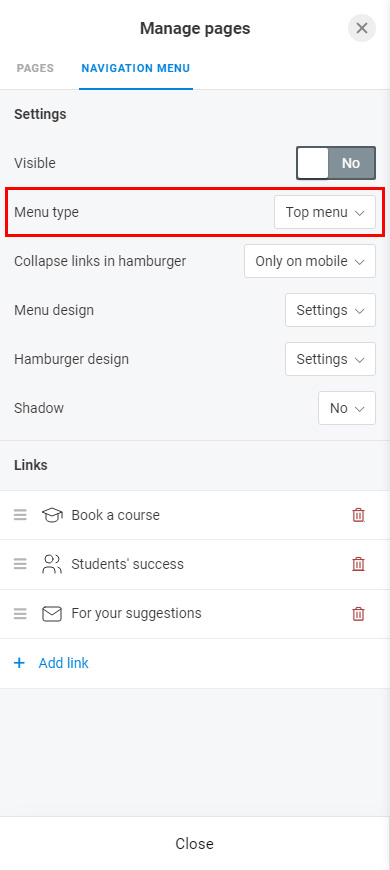Viewport: 390px width, 870px height.
Task: Delete the Book a course link
Action: [358, 515]
